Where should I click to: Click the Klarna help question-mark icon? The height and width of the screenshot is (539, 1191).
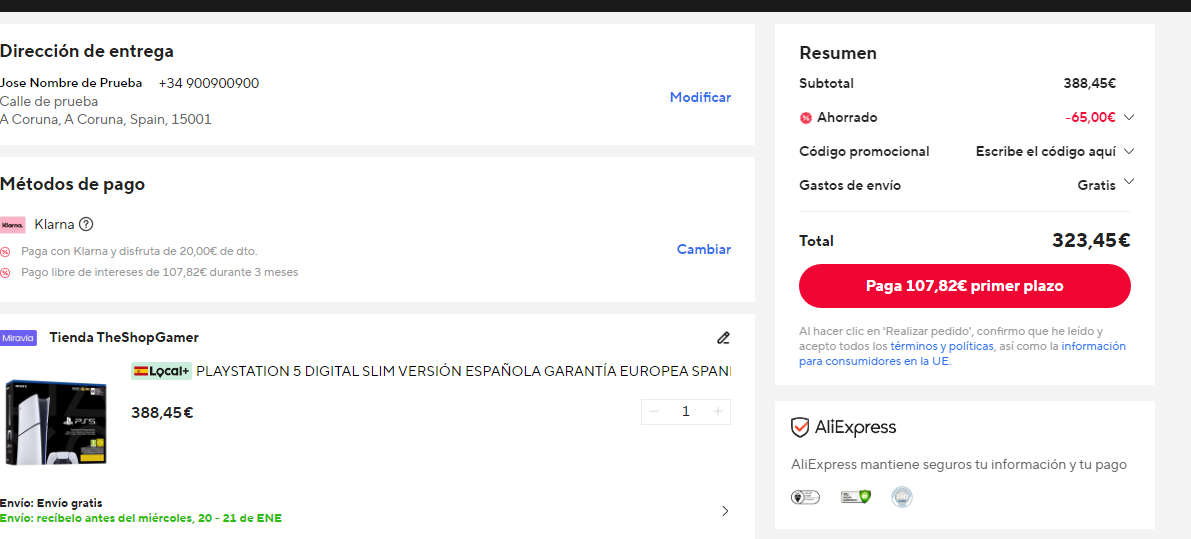tap(86, 224)
